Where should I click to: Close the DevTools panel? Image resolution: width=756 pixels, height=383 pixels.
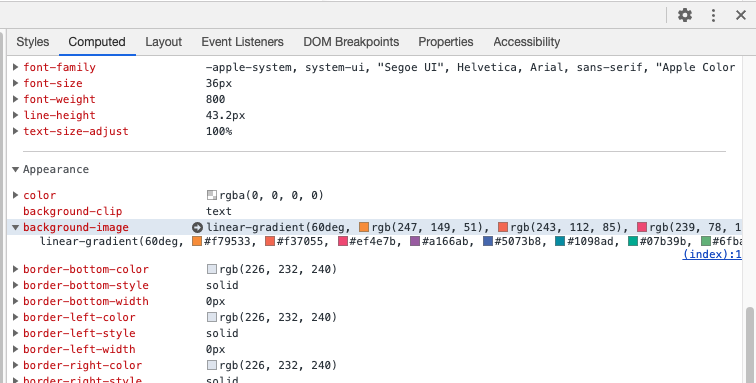coord(741,15)
